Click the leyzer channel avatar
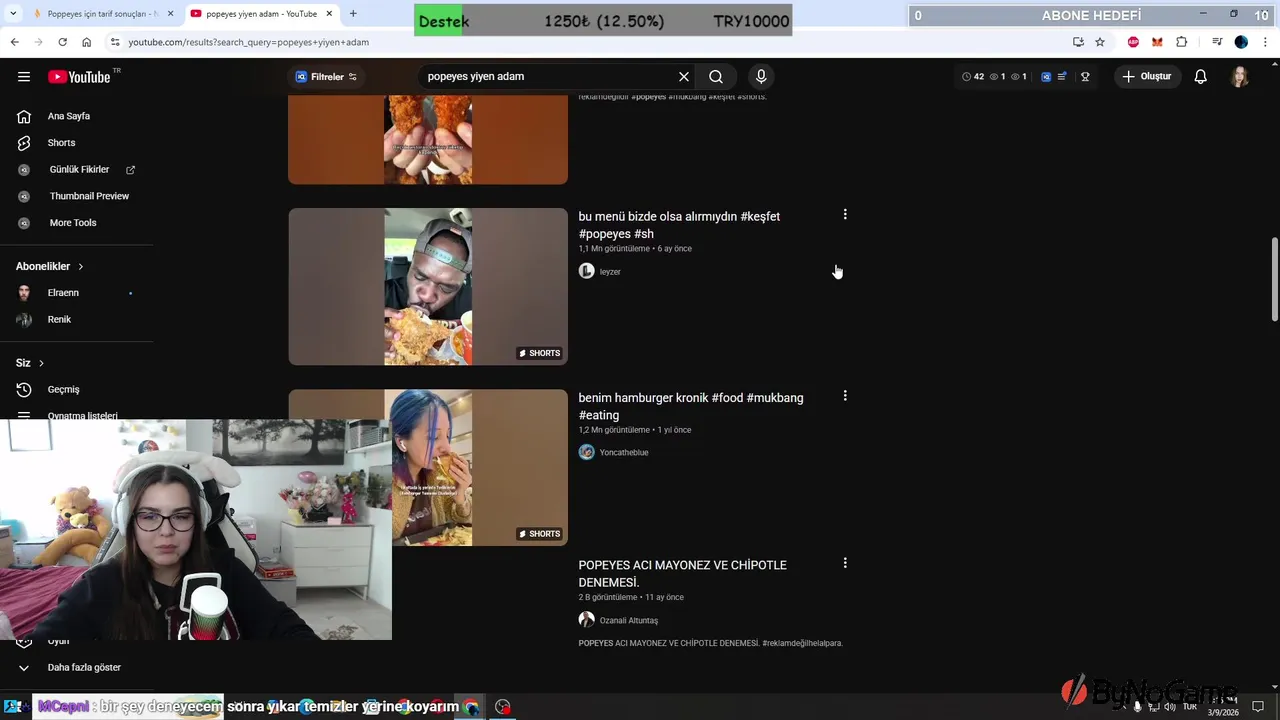 (x=587, y=271)
